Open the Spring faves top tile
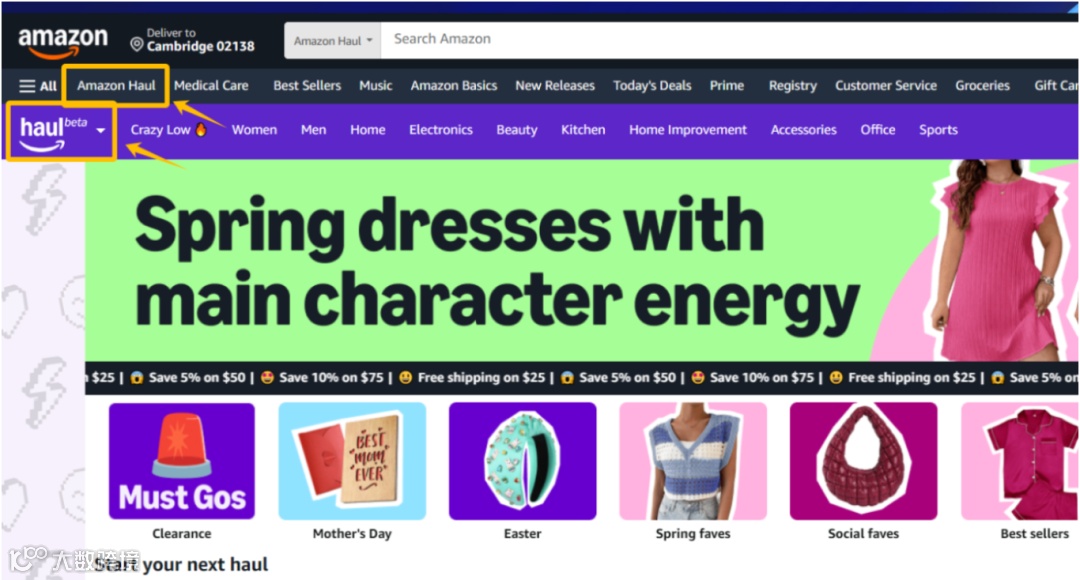This screenshot has height=580, width=1080. (693, 461)
